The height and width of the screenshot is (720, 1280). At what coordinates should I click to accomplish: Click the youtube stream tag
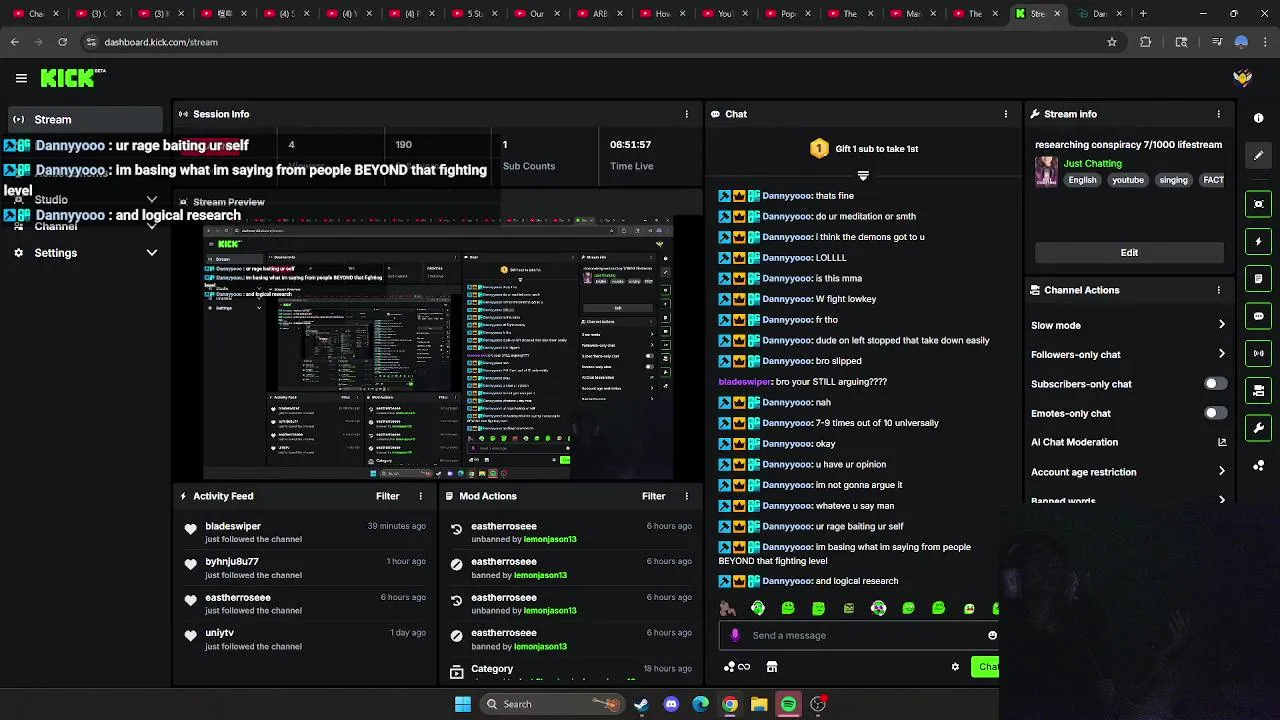(x=1127, y=180)
